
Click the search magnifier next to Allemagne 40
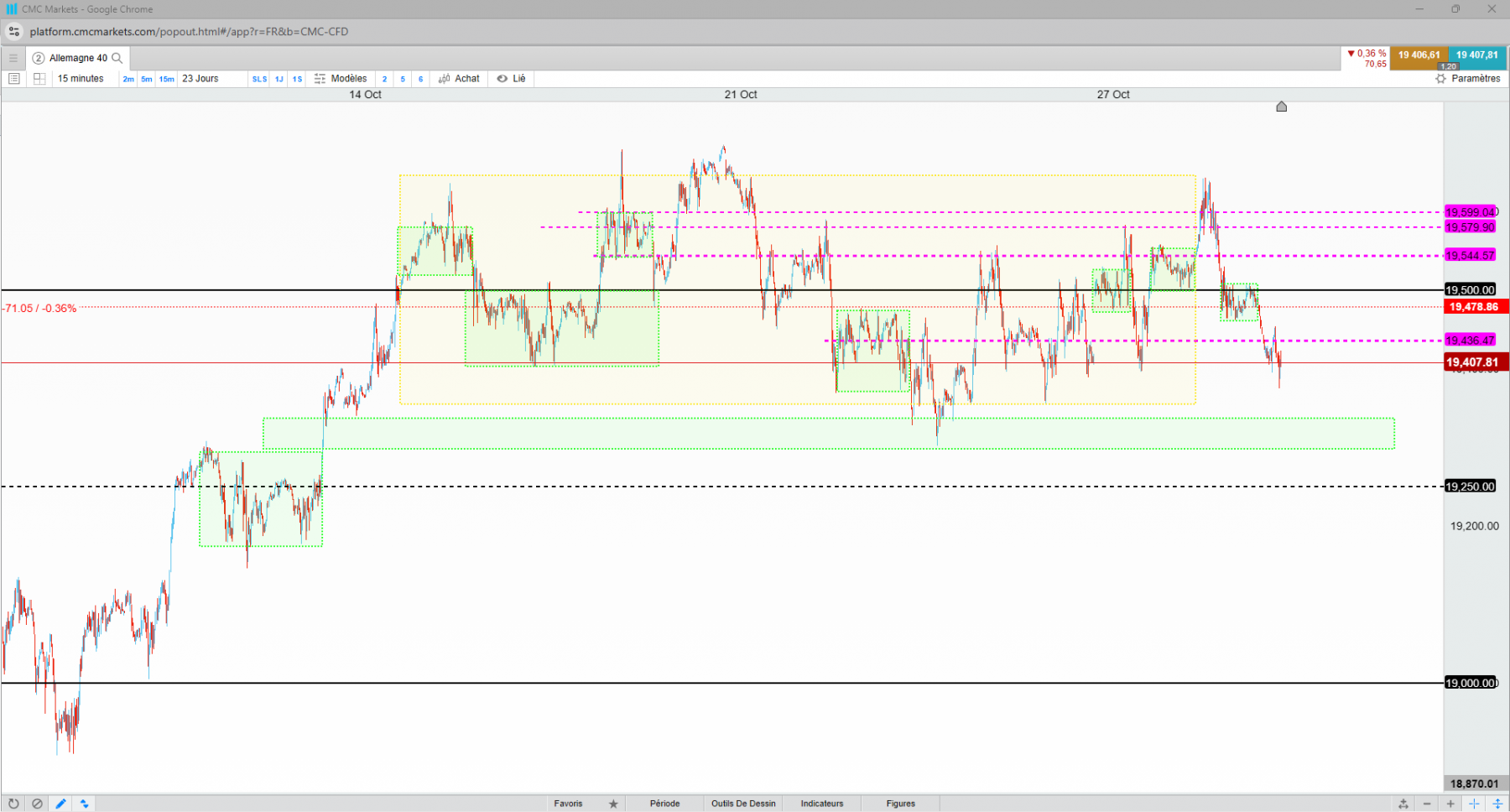pyautogui.click(x=117, y=58)
